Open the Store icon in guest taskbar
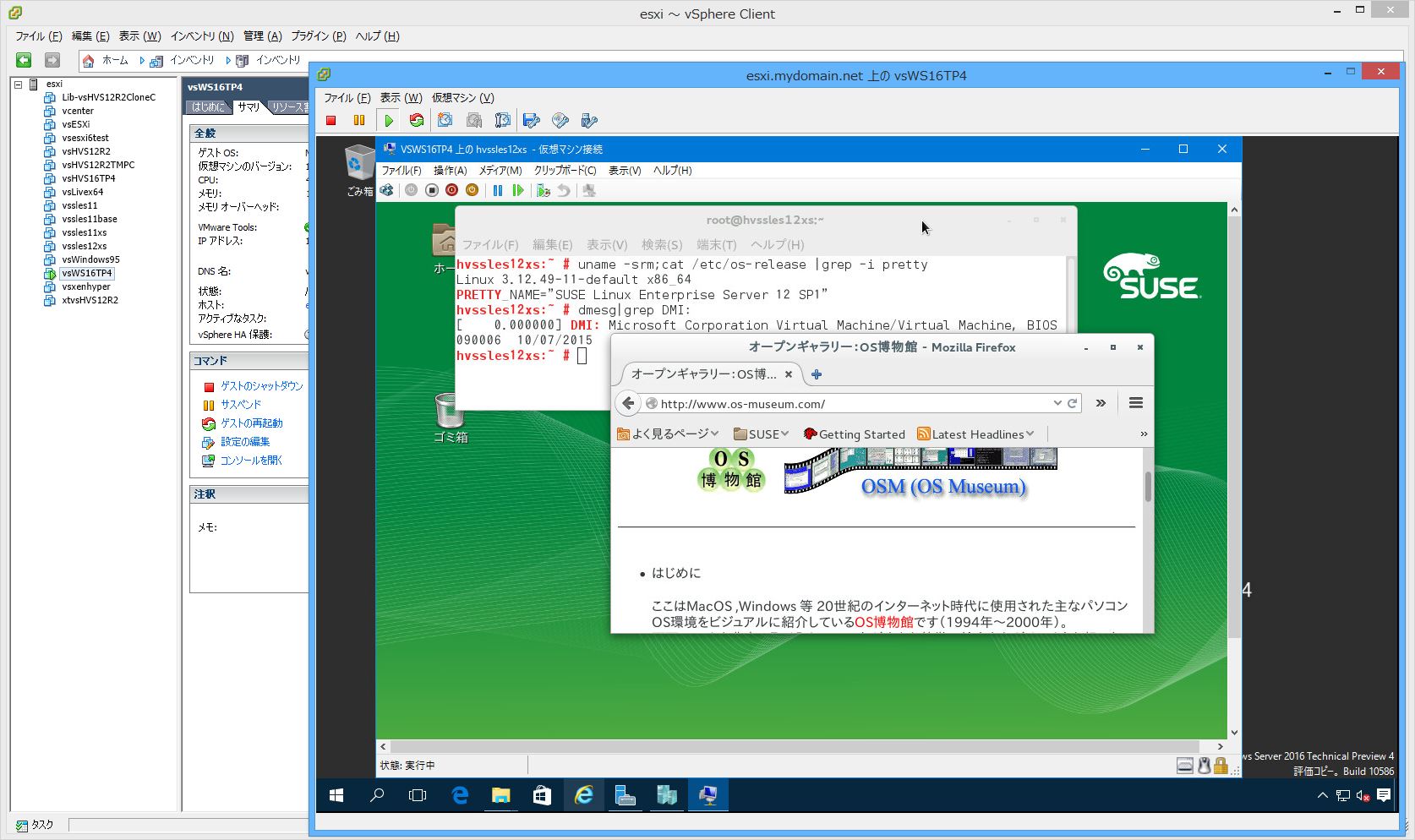This screenshot has width=1415, height=840. pos(542,795)
